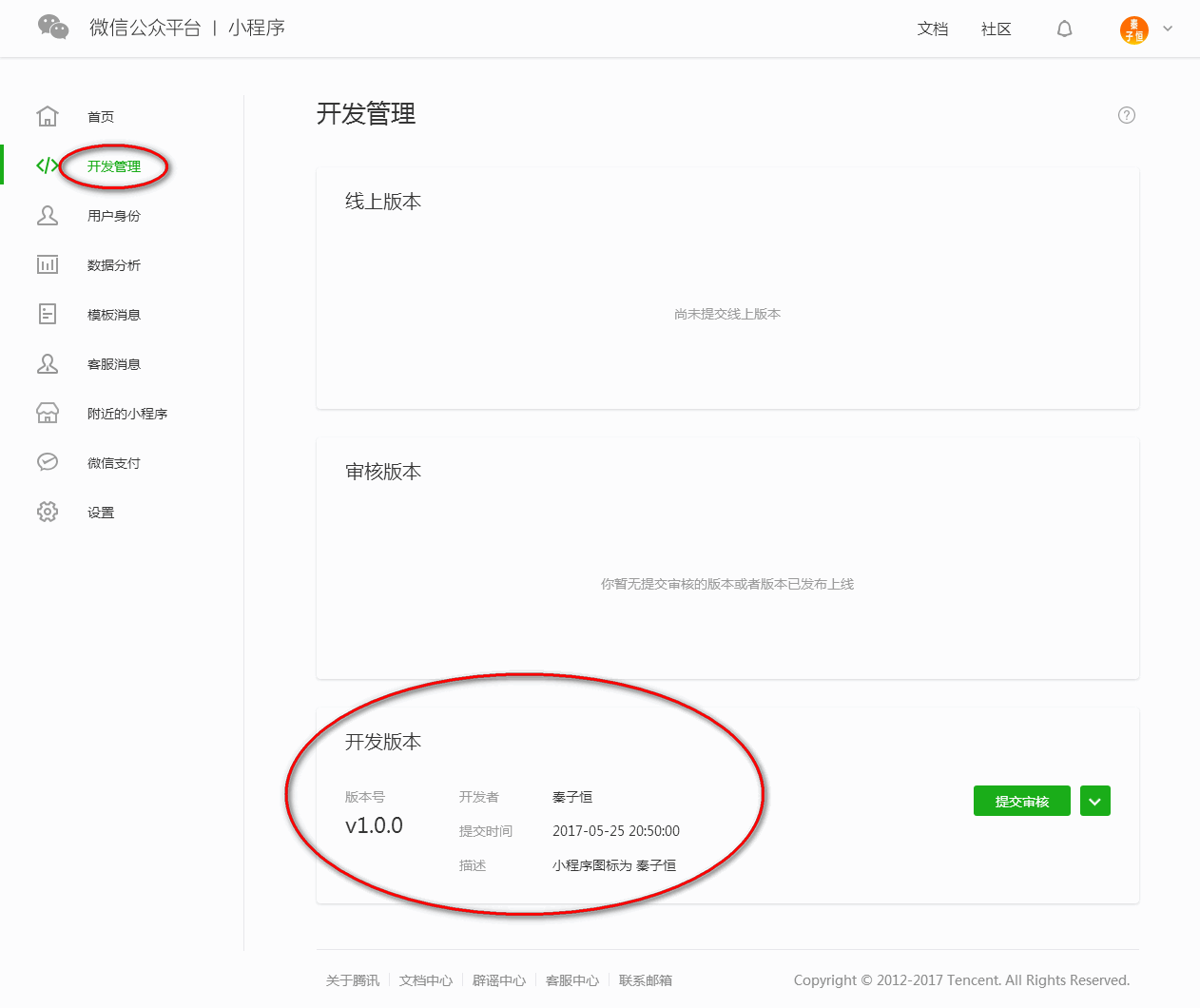1200x1008 pixels.
Task: Click the WeChat Pay icon
Action: click(x=48, y=462)
